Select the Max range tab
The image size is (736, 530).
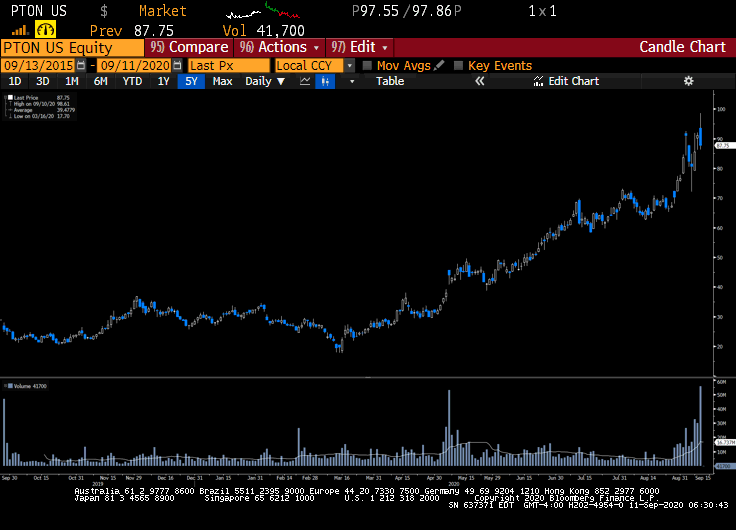(x=222, y=81)
